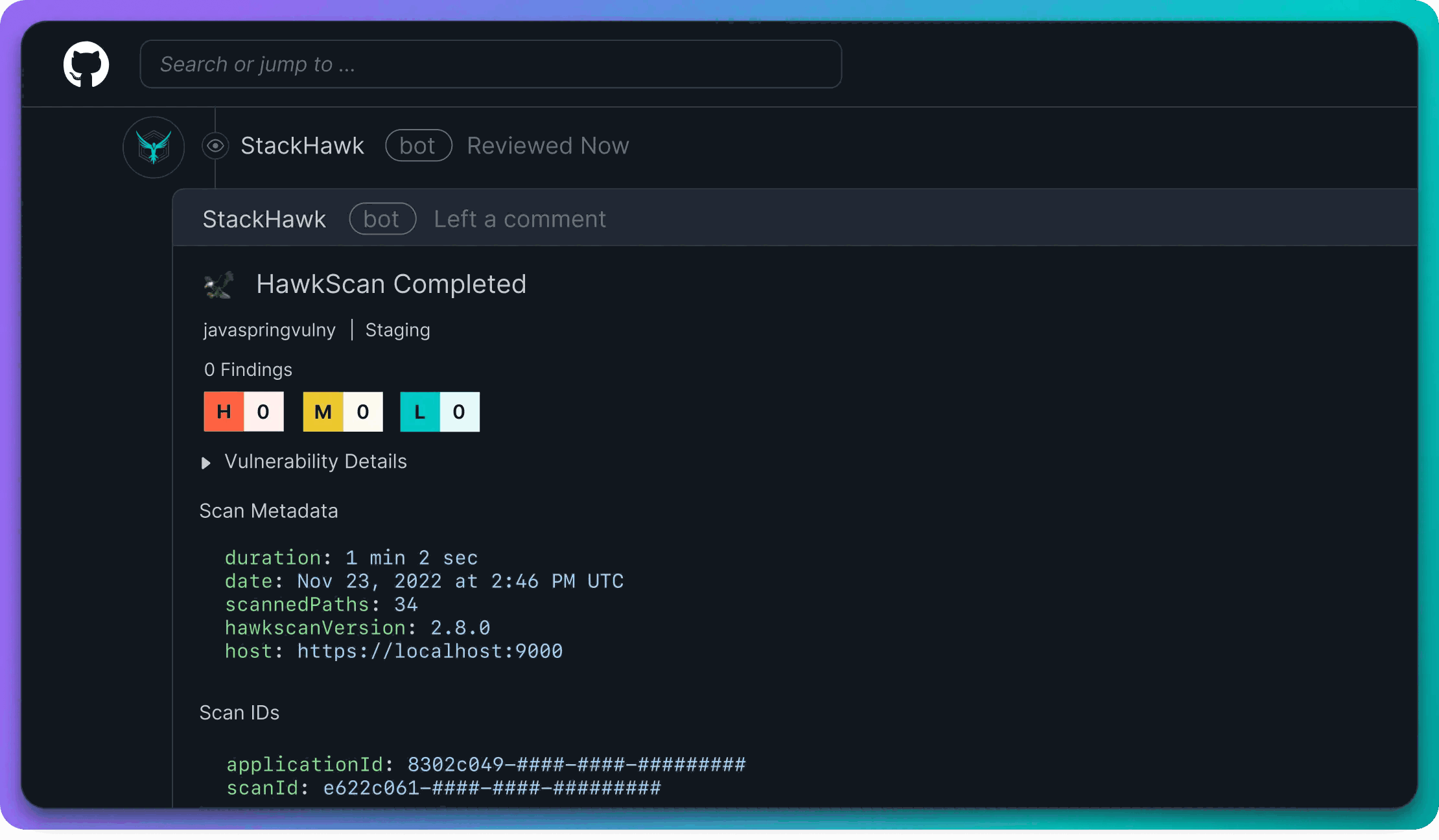Image resolution: width=1439 pixels, height=840 pixels.
Task: Expand the Vulnerability Details section
Action: (x=315, y=461)
